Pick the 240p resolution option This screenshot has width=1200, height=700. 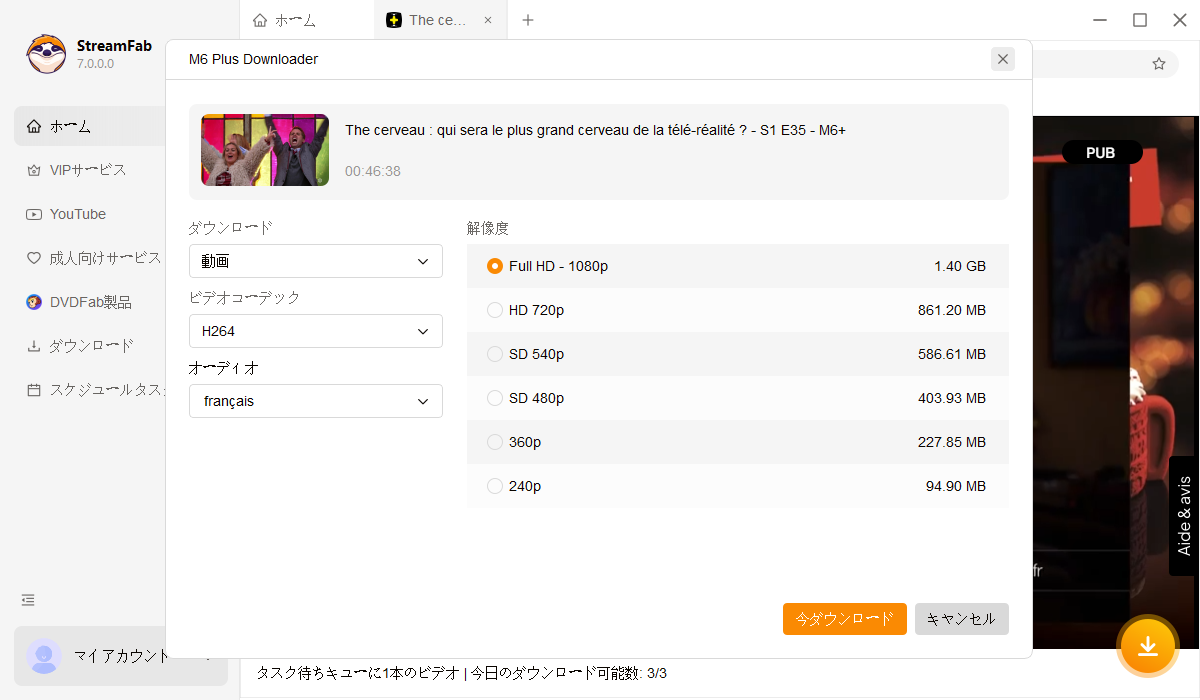(x=495, y=486)
